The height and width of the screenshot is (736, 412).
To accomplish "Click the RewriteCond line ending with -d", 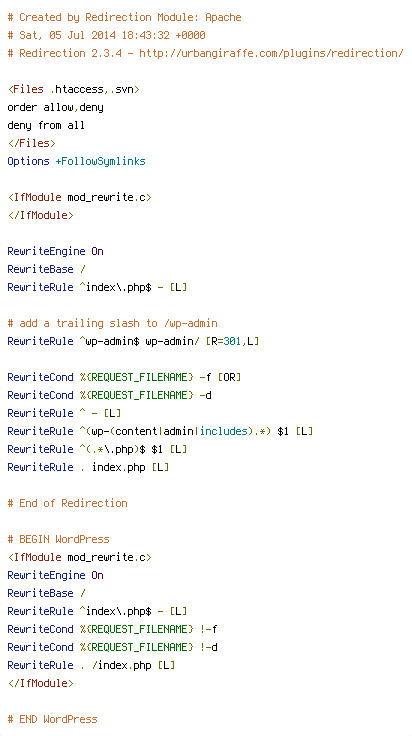I will point(109,395).
